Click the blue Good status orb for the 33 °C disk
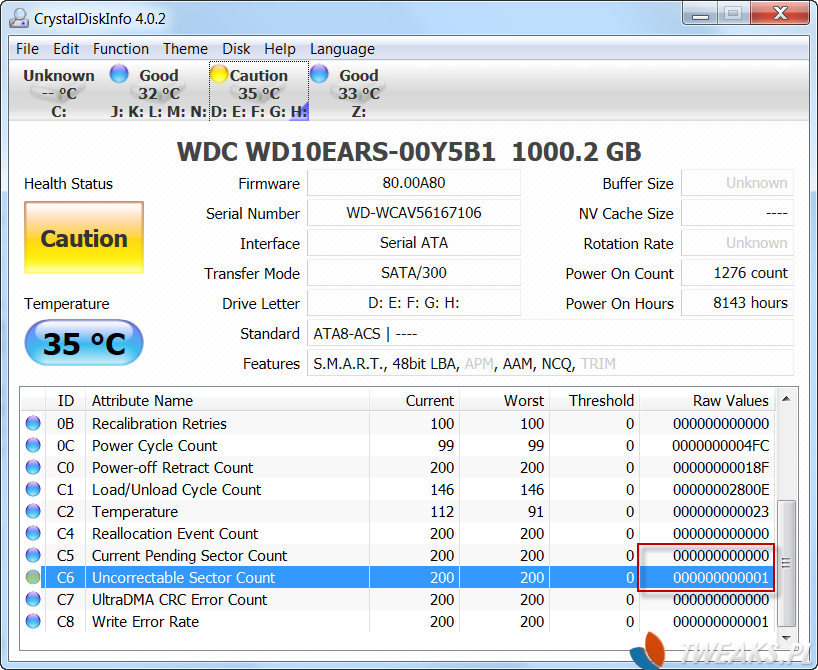The height and width of the screenshot is (670, 818). (x=319, y=74)
